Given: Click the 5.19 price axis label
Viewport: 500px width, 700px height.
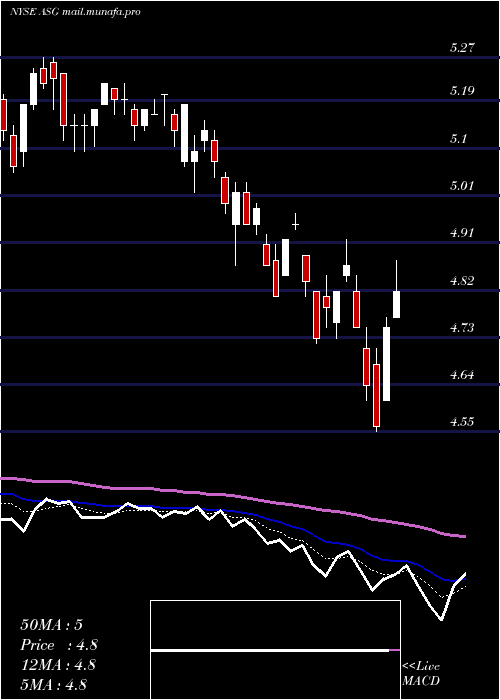Looking at the screenshot, I should (x=462, y=91).
